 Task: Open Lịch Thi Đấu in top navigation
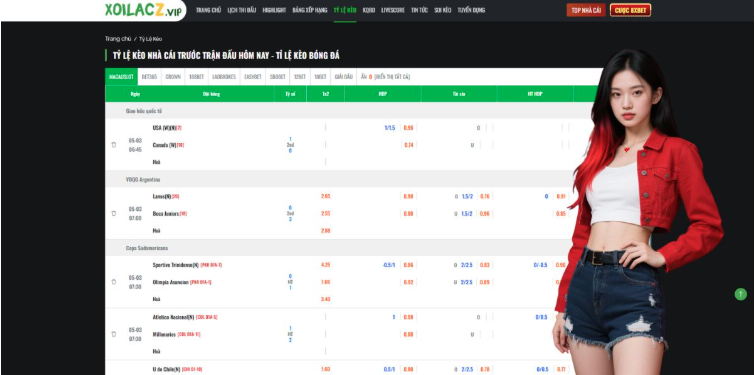click(x=242, y=10)
